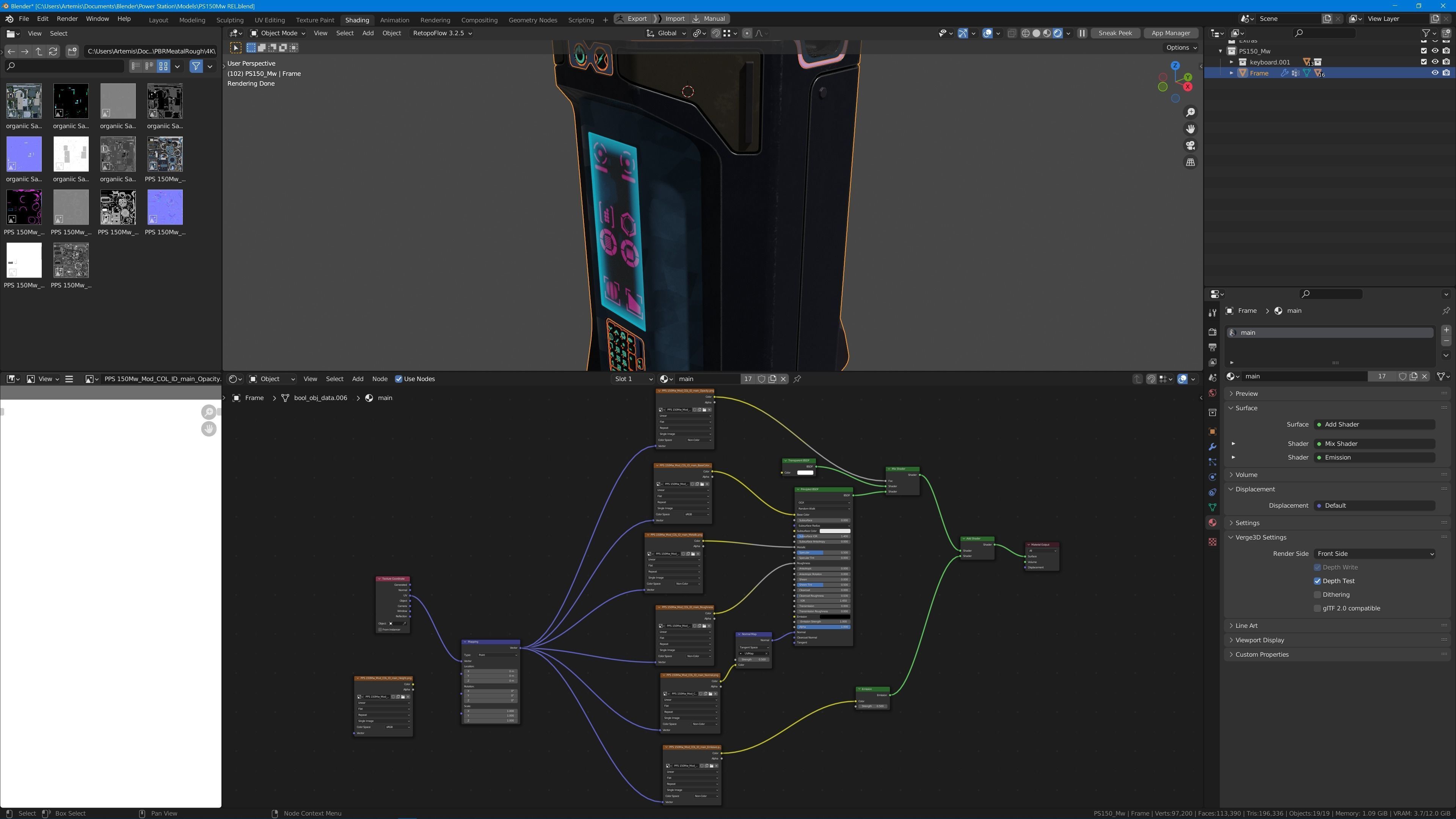This screenshot has height=819, width=1456.
Task: Enable the Dithering checkbox
Action: [x=1318, y=595]
